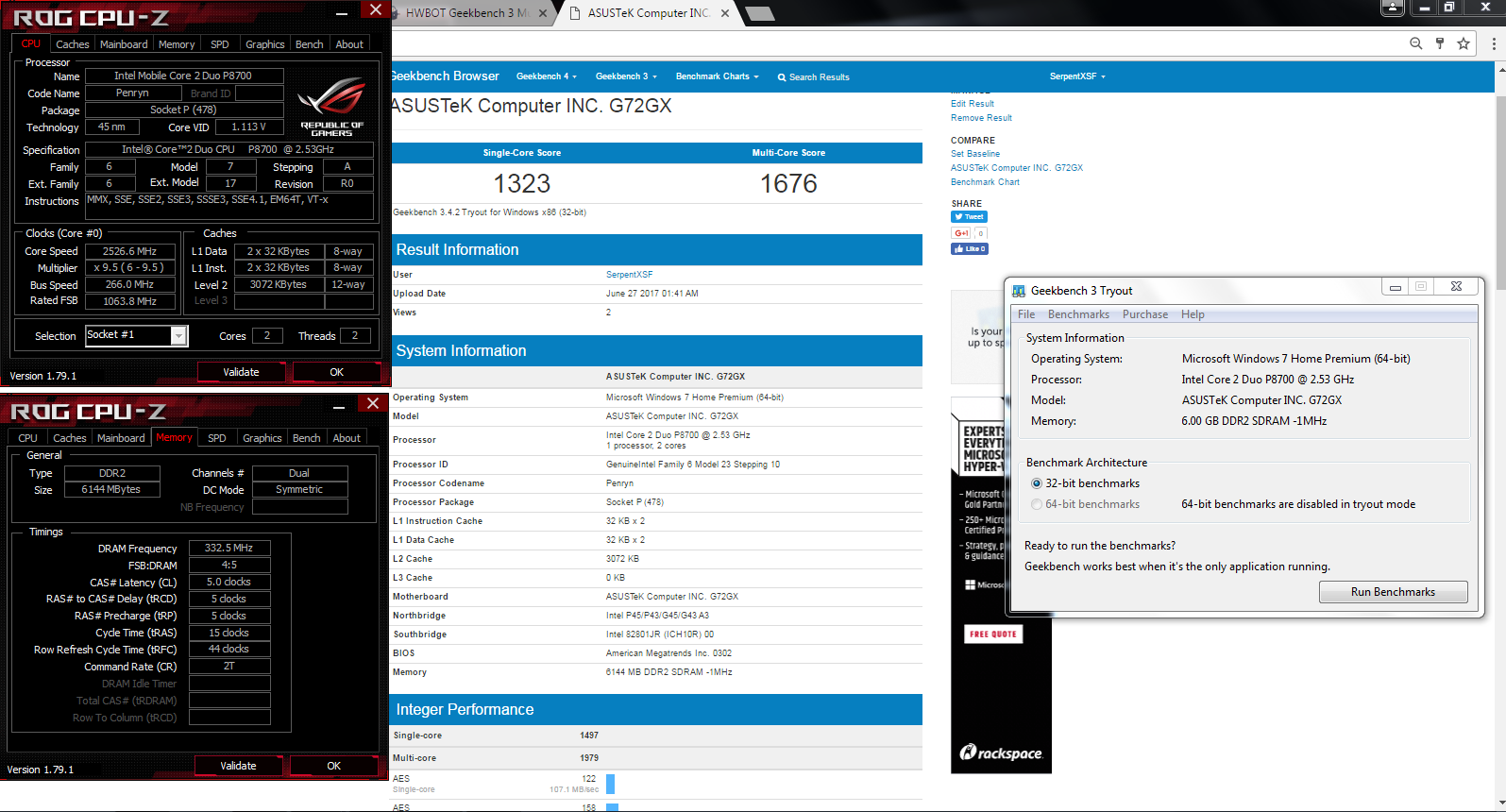Click the ROG Republic of Gamers logo

click(x=331, y=107)
